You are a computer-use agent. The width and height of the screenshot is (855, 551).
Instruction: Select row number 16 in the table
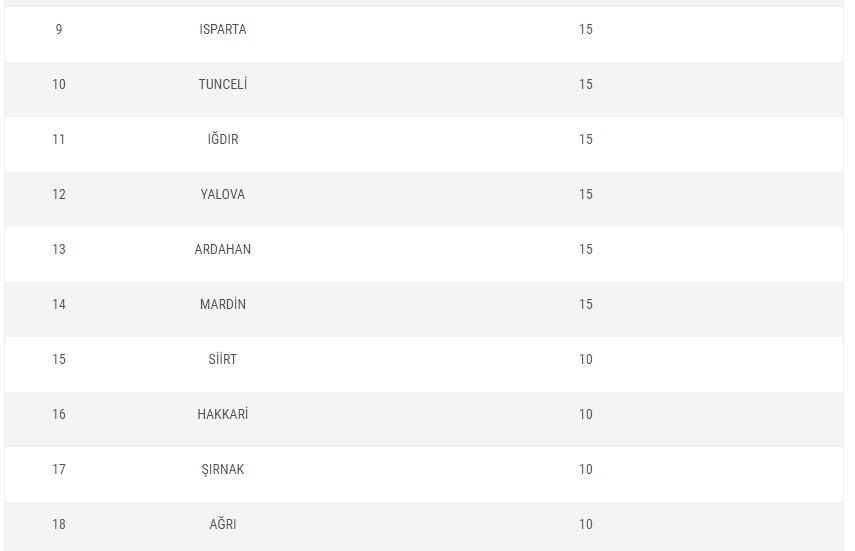(x=59, y=415)
